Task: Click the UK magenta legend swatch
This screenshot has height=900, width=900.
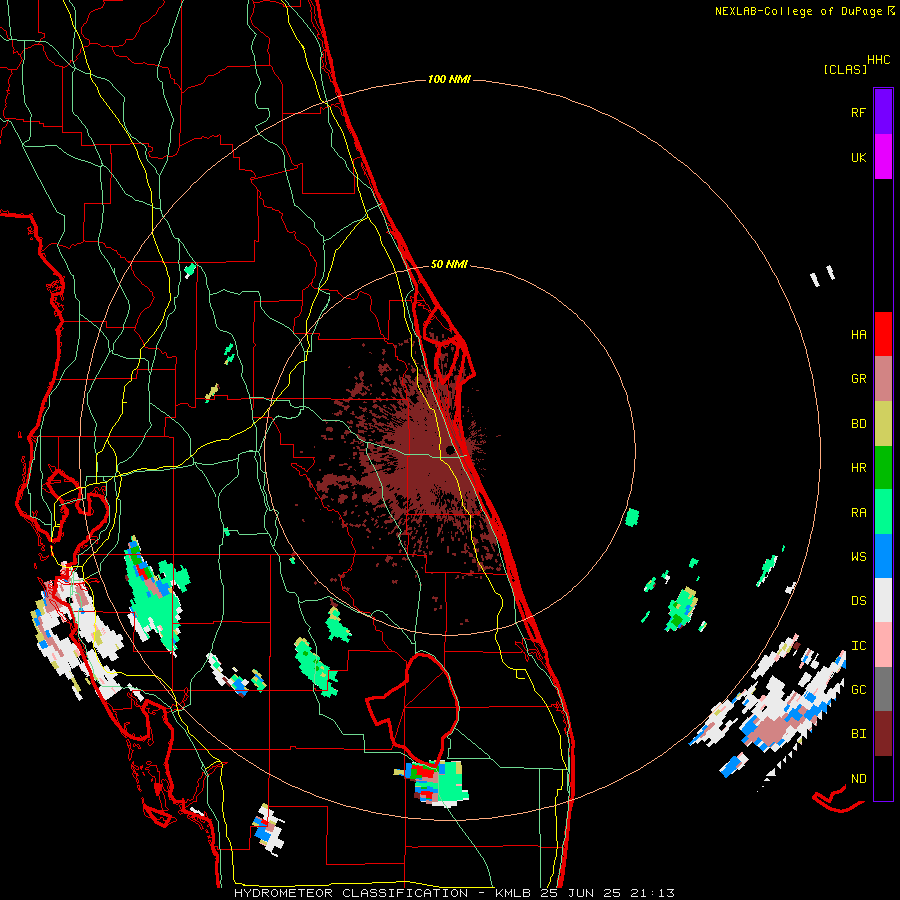Action: click(x=883, y=156)
